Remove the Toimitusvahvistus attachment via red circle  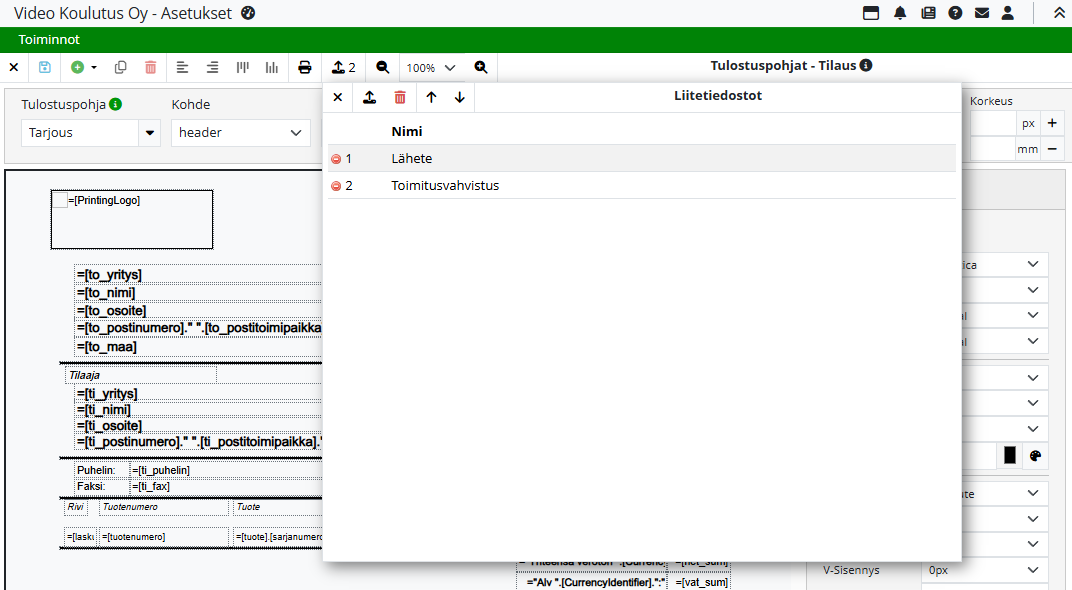coord(336,186)
